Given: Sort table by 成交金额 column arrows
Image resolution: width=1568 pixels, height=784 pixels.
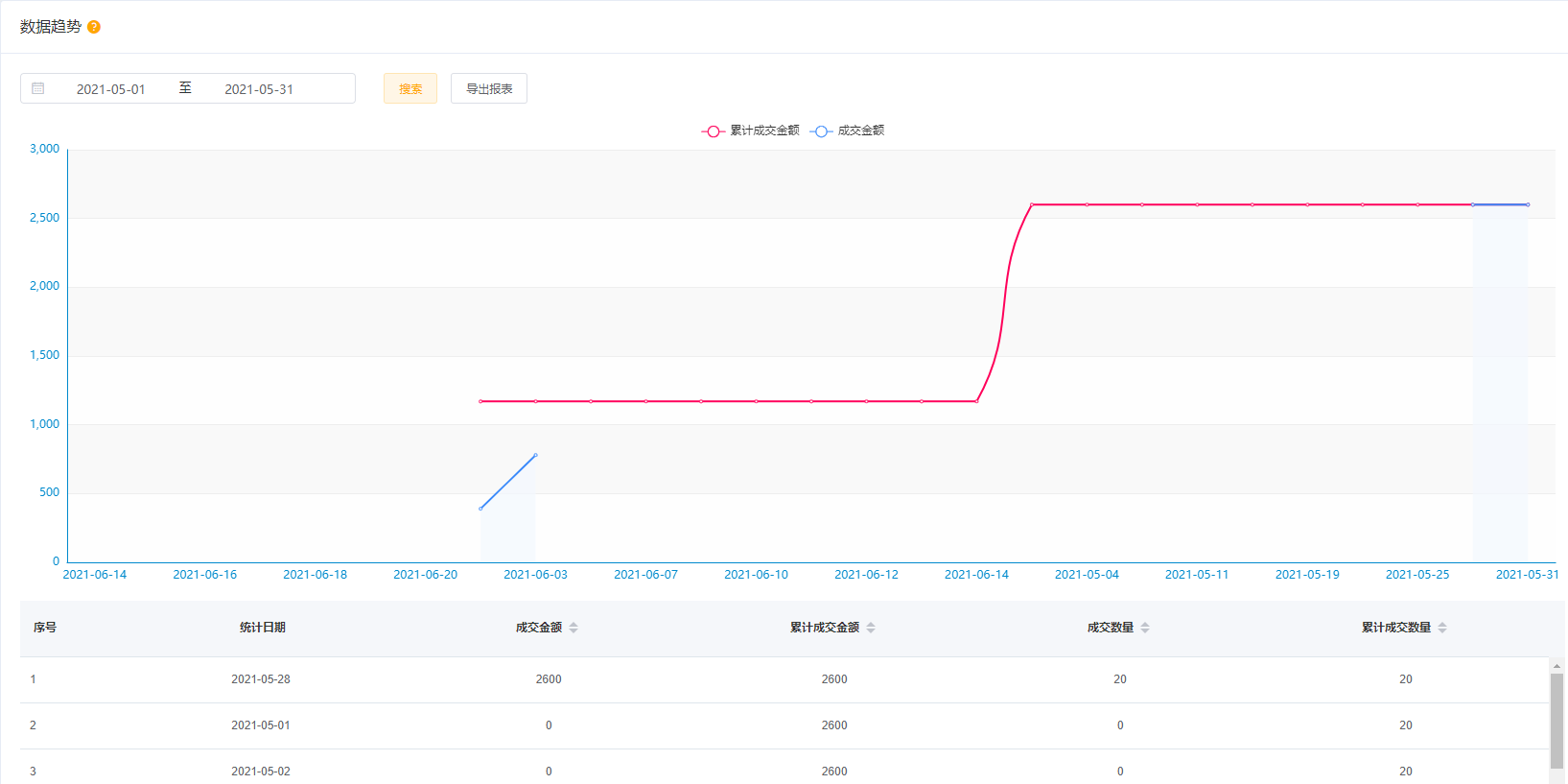Looking at the screenshot, I should (573, 628).
